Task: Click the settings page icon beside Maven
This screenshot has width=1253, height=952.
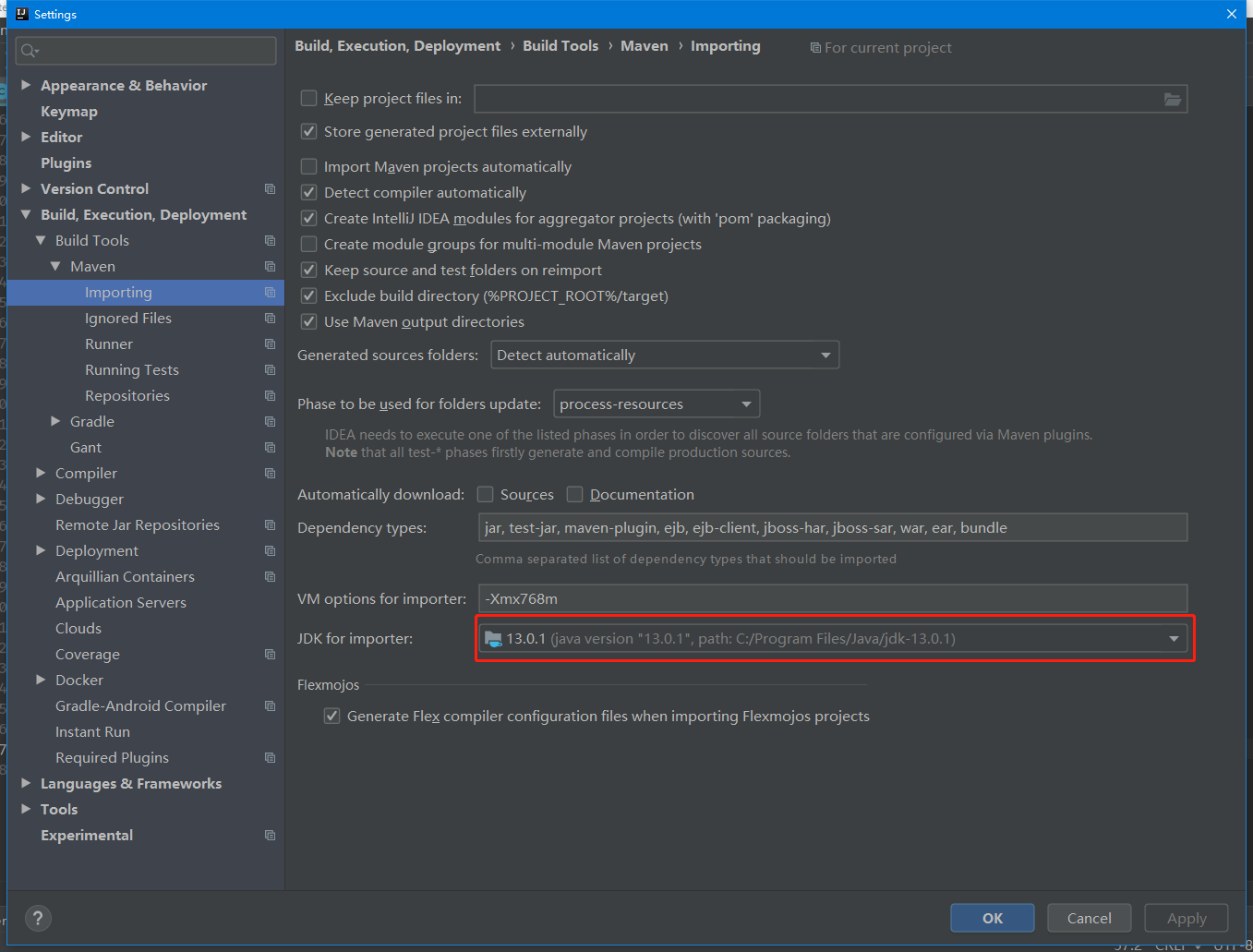Action: pos(269,266)
